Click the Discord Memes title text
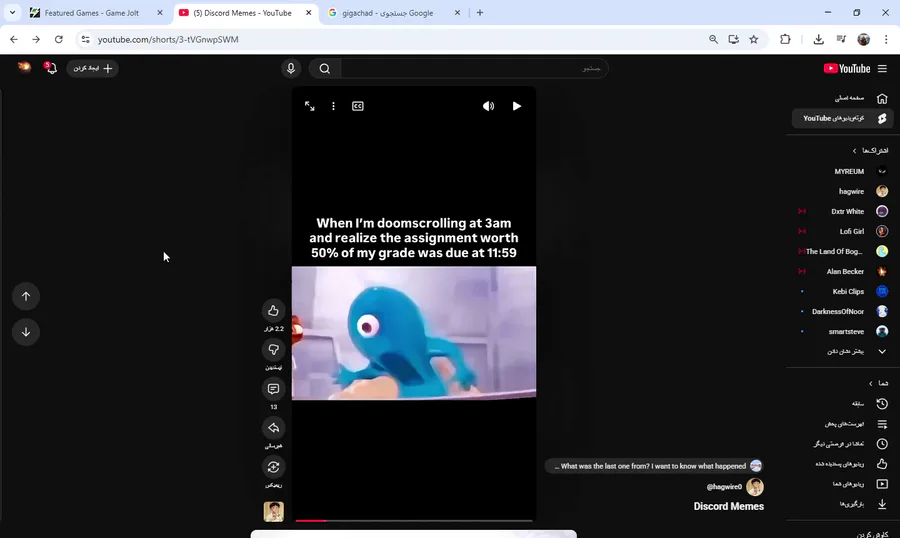The width and height of the screenshot is (900, 538). pos(728,506)
